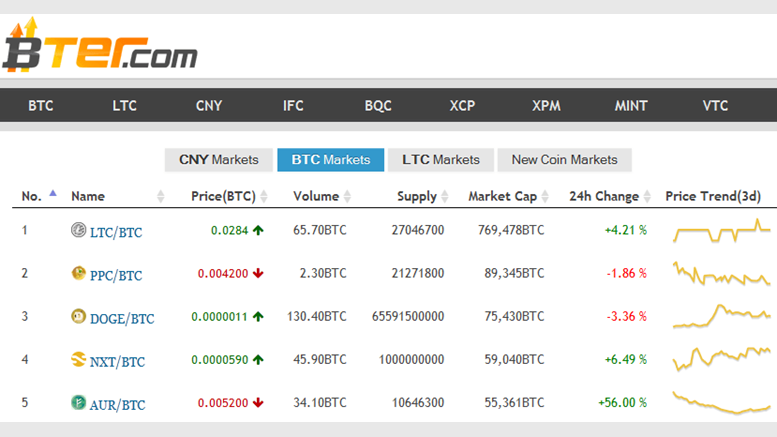The height and width of the screenshot is (437, 777).
Task: Open the DOGE/BTC market link
Action: click(x=122, y=318)
